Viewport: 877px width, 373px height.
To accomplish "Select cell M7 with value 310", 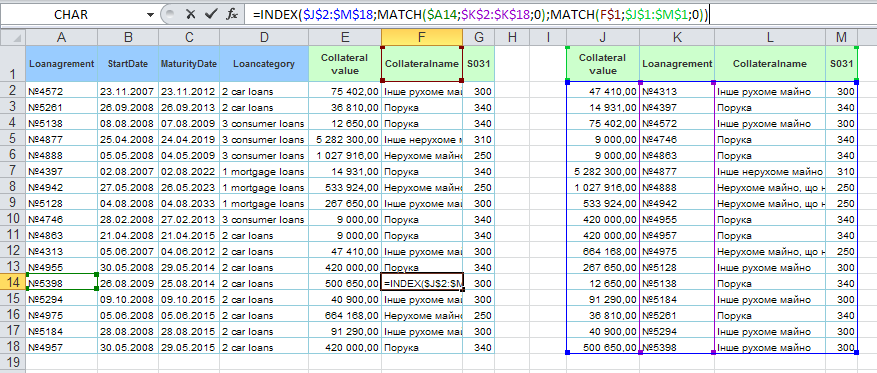I will (842, 171).
